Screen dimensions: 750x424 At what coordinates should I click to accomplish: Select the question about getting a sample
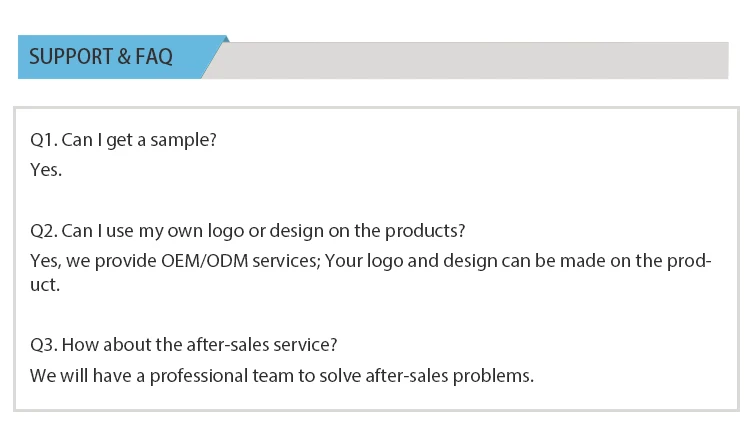[122, 140]
